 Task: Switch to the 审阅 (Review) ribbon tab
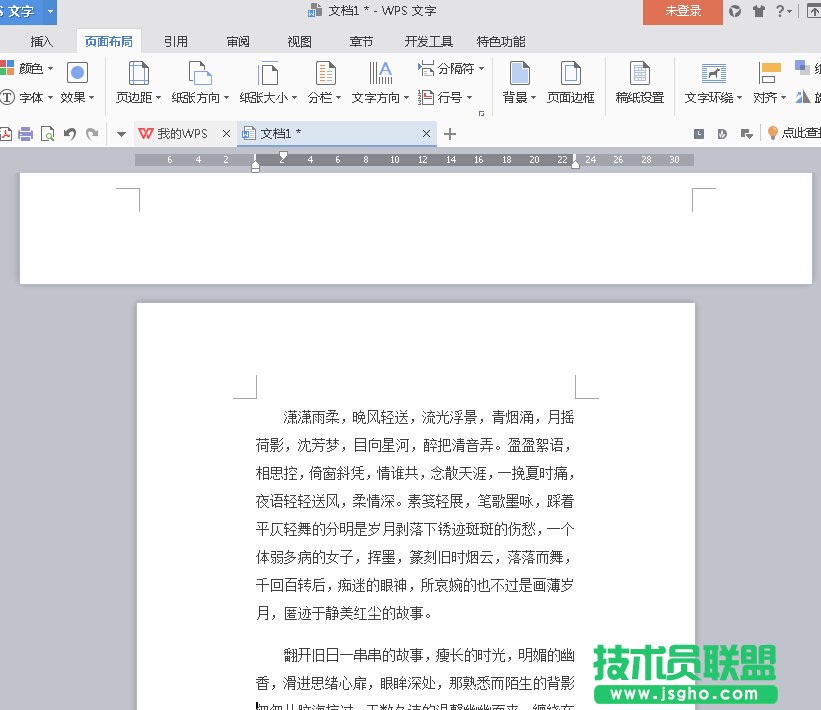pos(238,41)
